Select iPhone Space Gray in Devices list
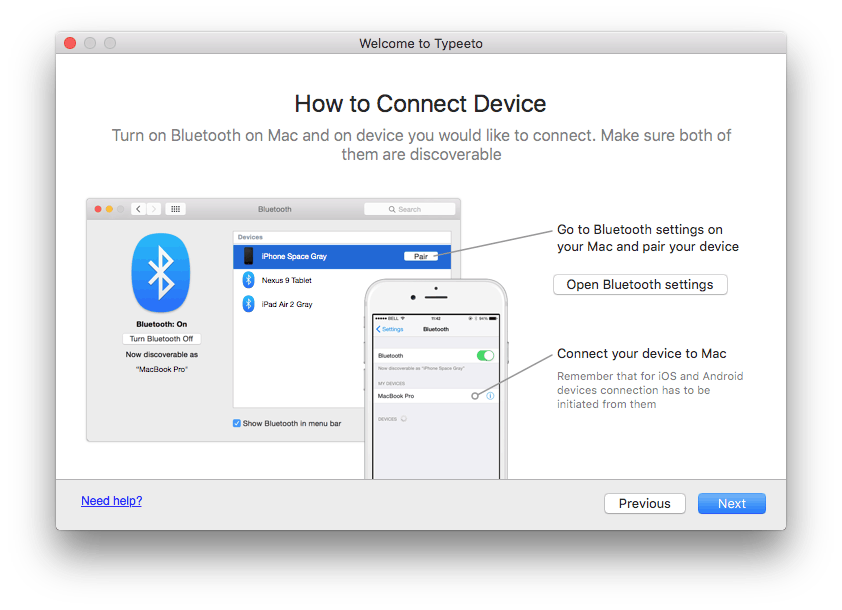The height and width of the screenshot is (610, 842). click(342, 257)
